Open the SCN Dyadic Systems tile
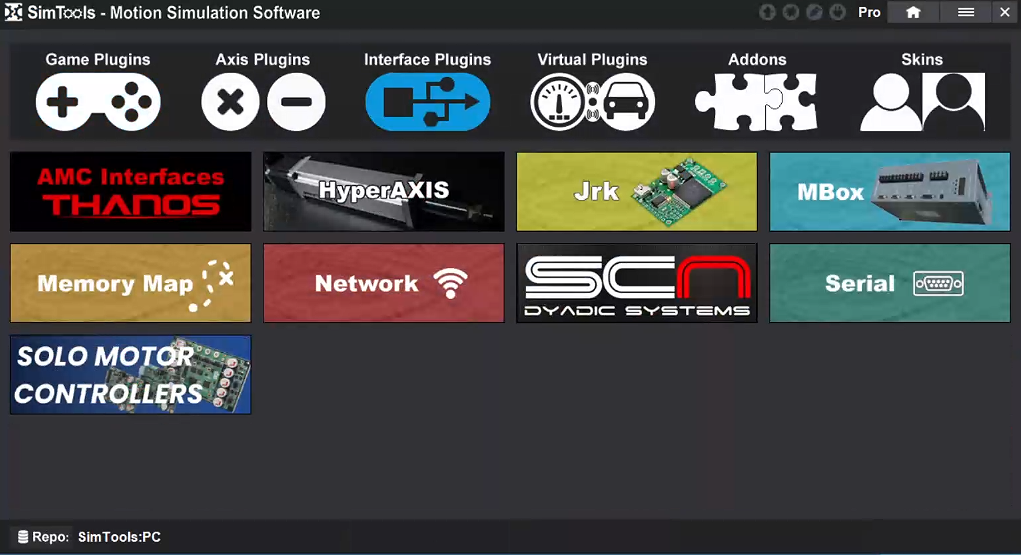1021x555 pixels. pyautogui.click(x=637, y=283)
